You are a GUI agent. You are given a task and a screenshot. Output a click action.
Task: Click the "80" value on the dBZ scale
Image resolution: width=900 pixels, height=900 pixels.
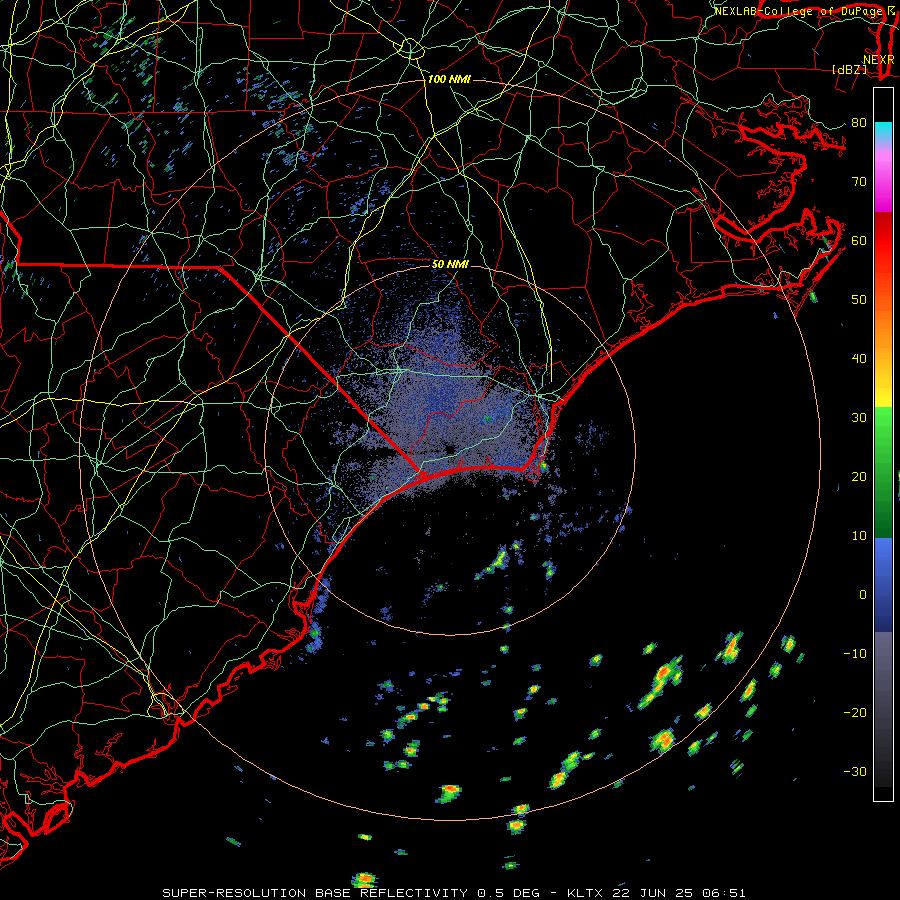(x=859, y=123)
